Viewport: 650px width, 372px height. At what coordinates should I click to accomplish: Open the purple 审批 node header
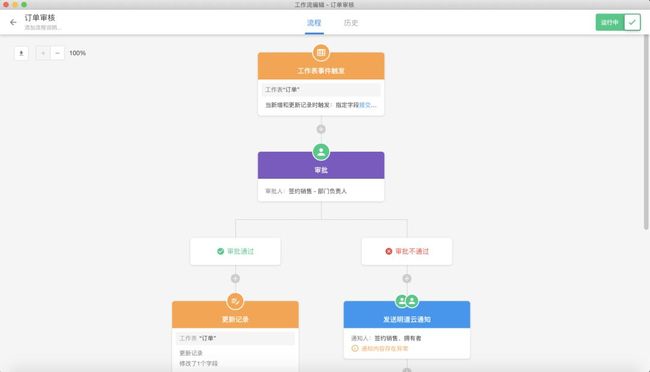point(321,165)
